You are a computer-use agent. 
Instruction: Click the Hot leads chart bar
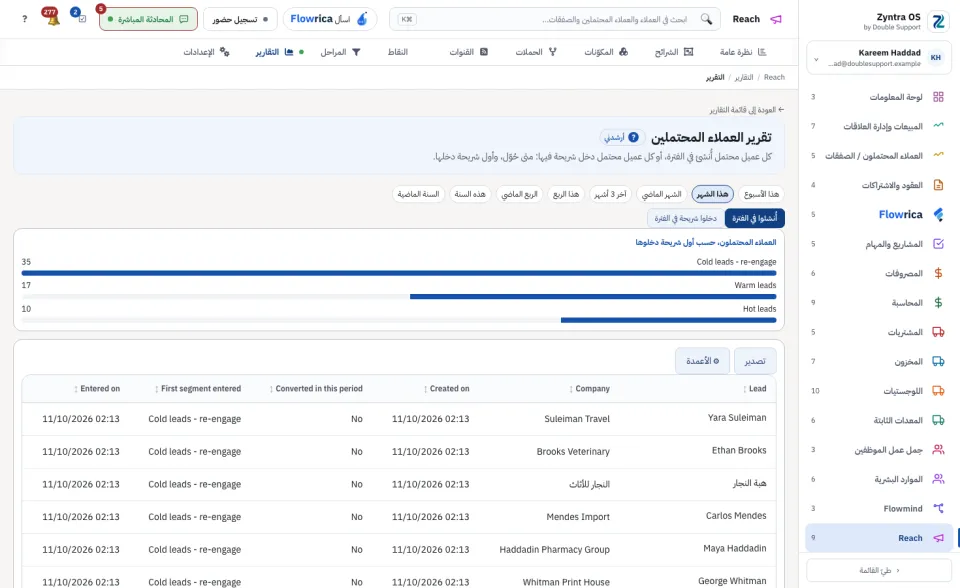(x=669, y=320)
